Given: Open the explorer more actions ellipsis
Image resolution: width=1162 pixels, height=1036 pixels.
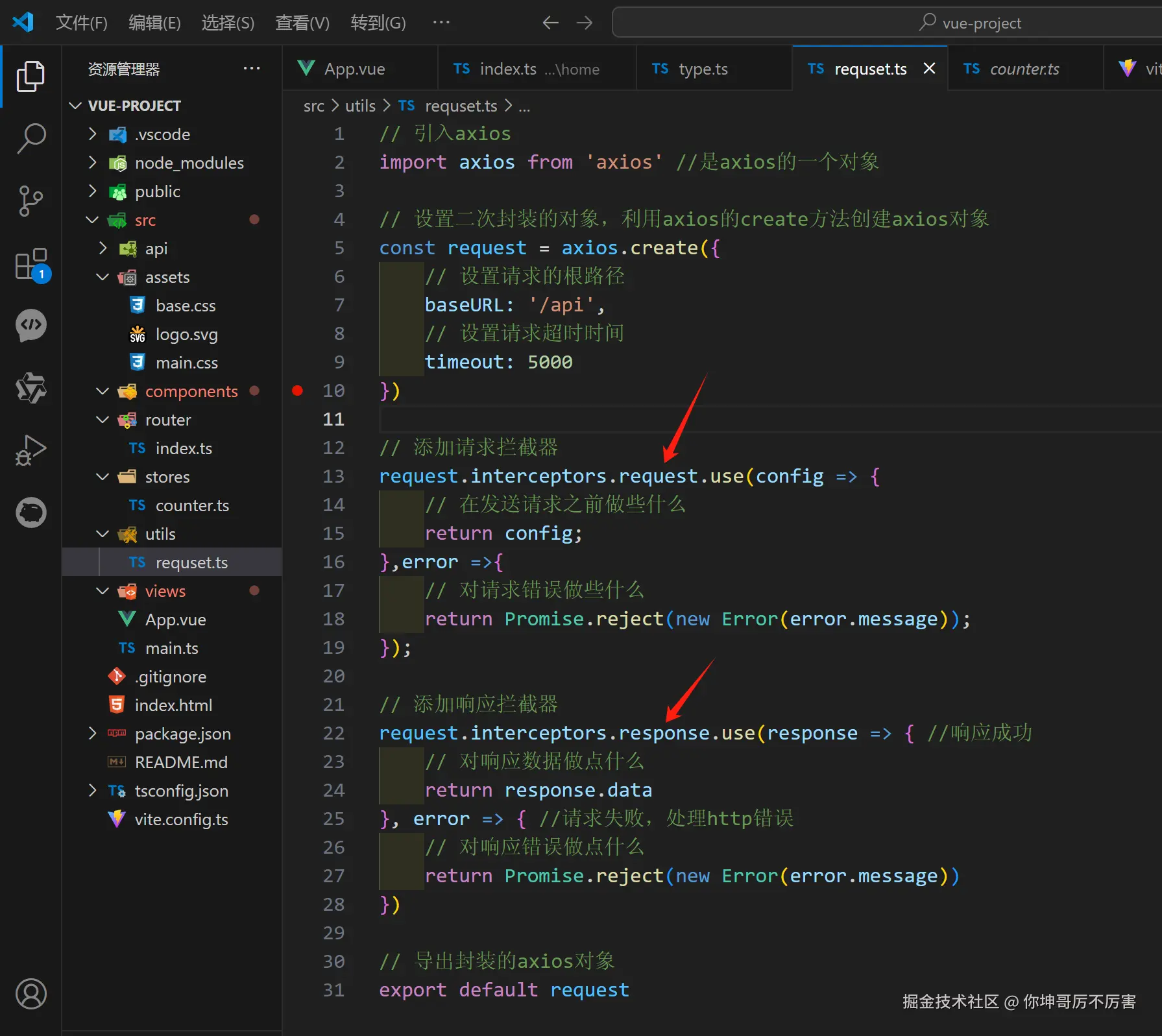Looking at the screenshot, I should [x=251, y=69].
